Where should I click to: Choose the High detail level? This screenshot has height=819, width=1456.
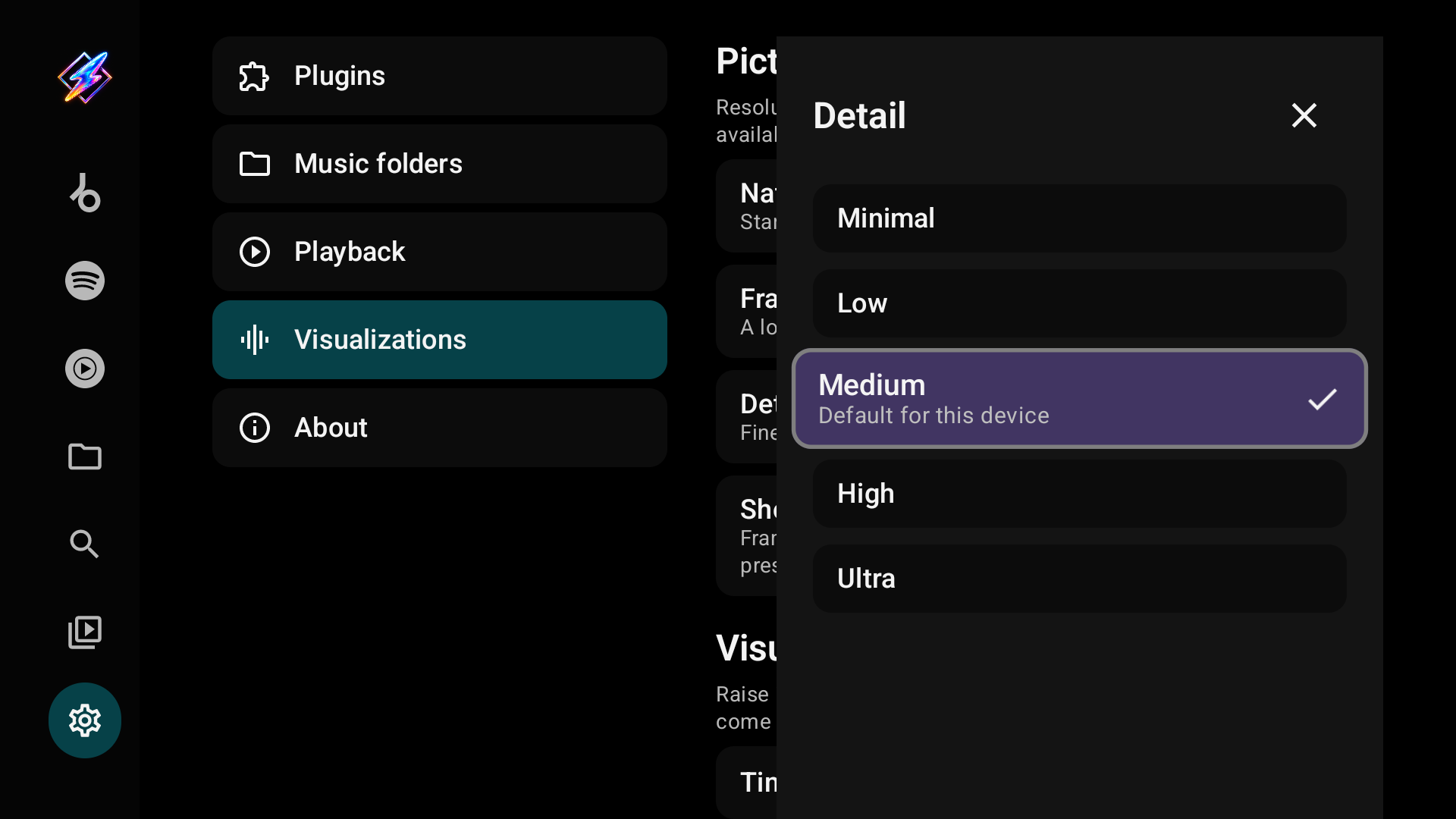tap(1080, 494)
